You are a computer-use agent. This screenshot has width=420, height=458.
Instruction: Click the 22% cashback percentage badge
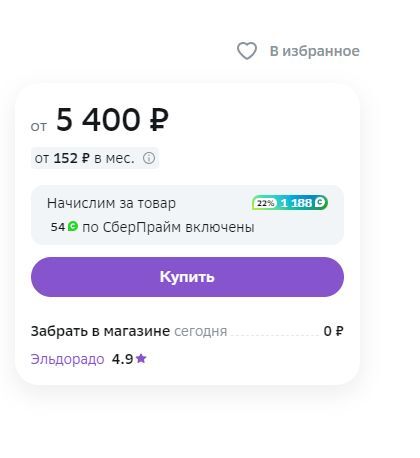click(x=265, y=203)
